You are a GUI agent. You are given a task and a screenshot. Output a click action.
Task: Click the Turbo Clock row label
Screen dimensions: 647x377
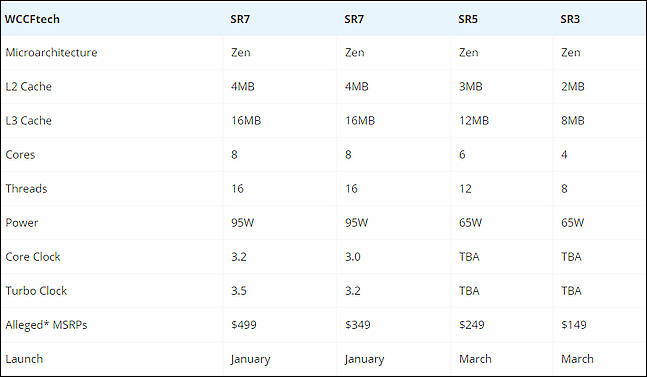click(36, 291)
